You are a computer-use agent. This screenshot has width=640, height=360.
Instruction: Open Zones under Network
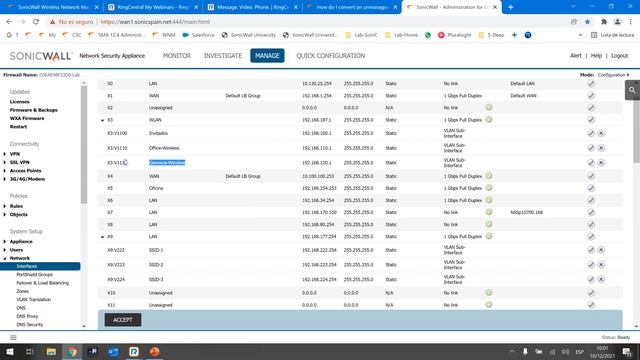pos(22,291)
